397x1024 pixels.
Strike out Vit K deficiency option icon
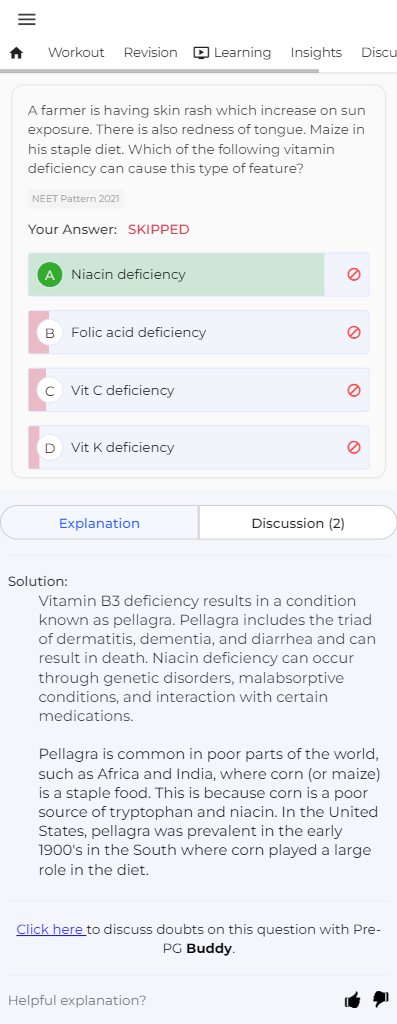point(354,447)
